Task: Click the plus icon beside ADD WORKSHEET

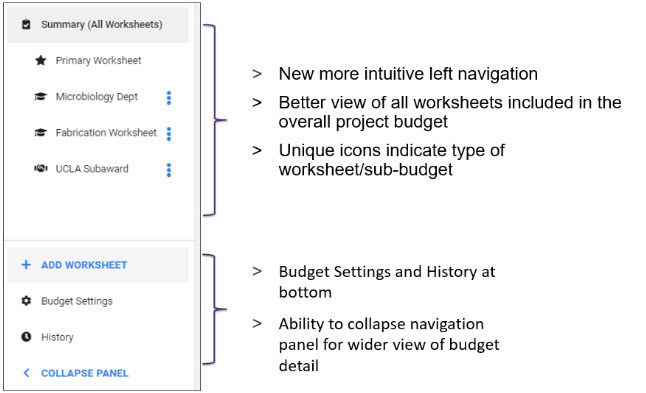Action: pos(26,265)
